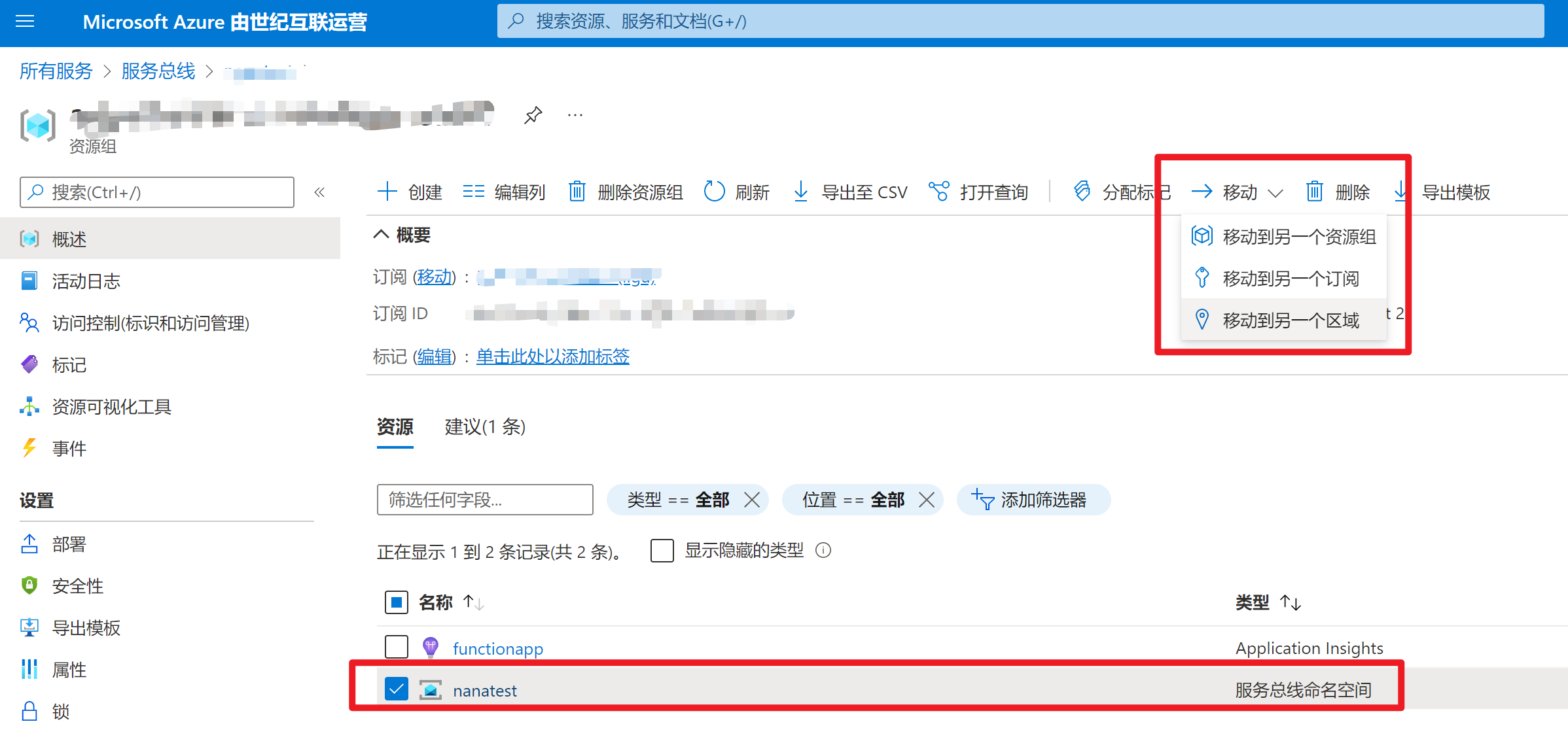Click the 筛选任何字段 filter input
Viewport: 1568px width, 741px height.
coord(485,500)
